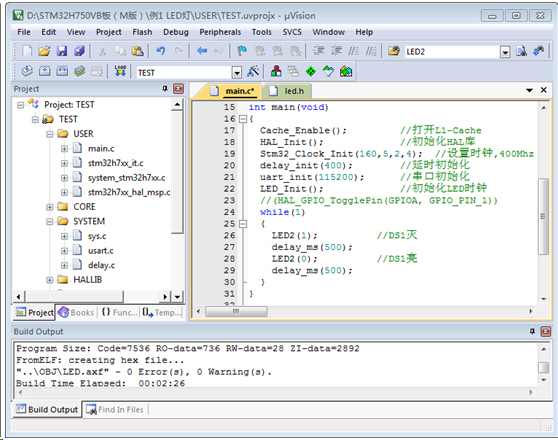Switch to the led.h editor tab
This screenshot has width=558, height=440.
tap(288, 91)
